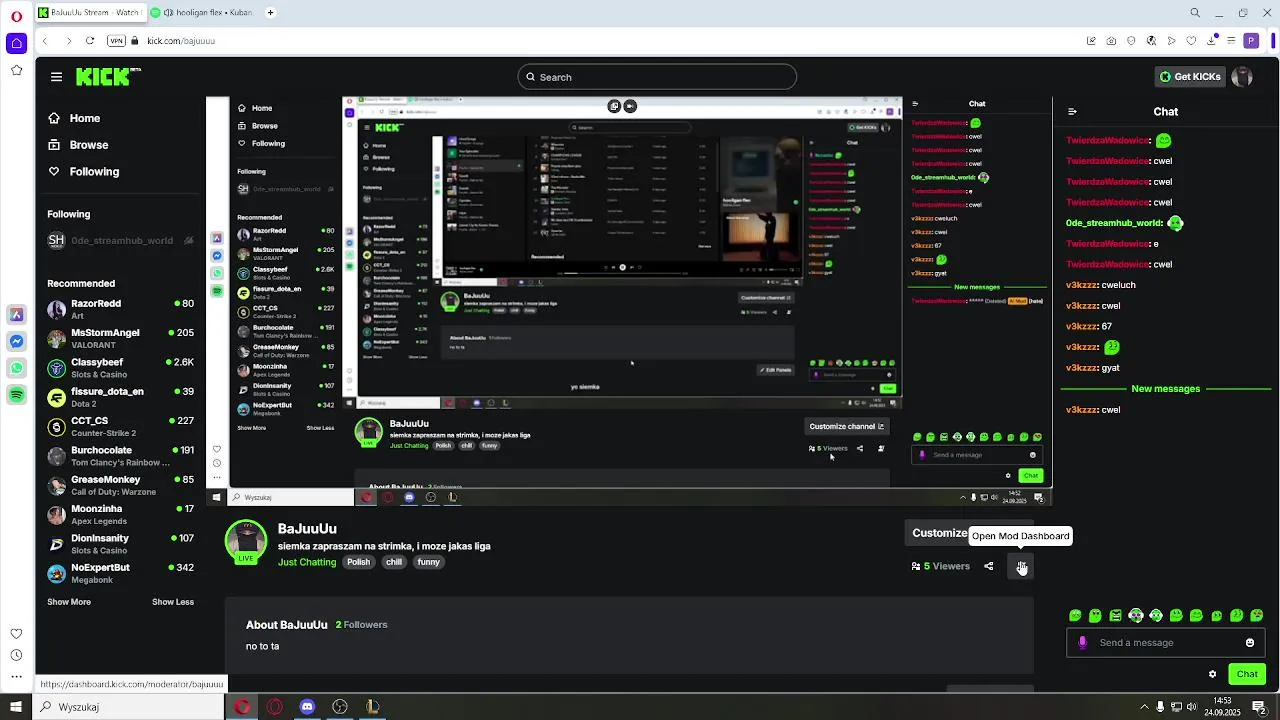The height and width of the screenshot is (720, 1280).
Task: Click the Polish tag
Action: pos(358,562)
